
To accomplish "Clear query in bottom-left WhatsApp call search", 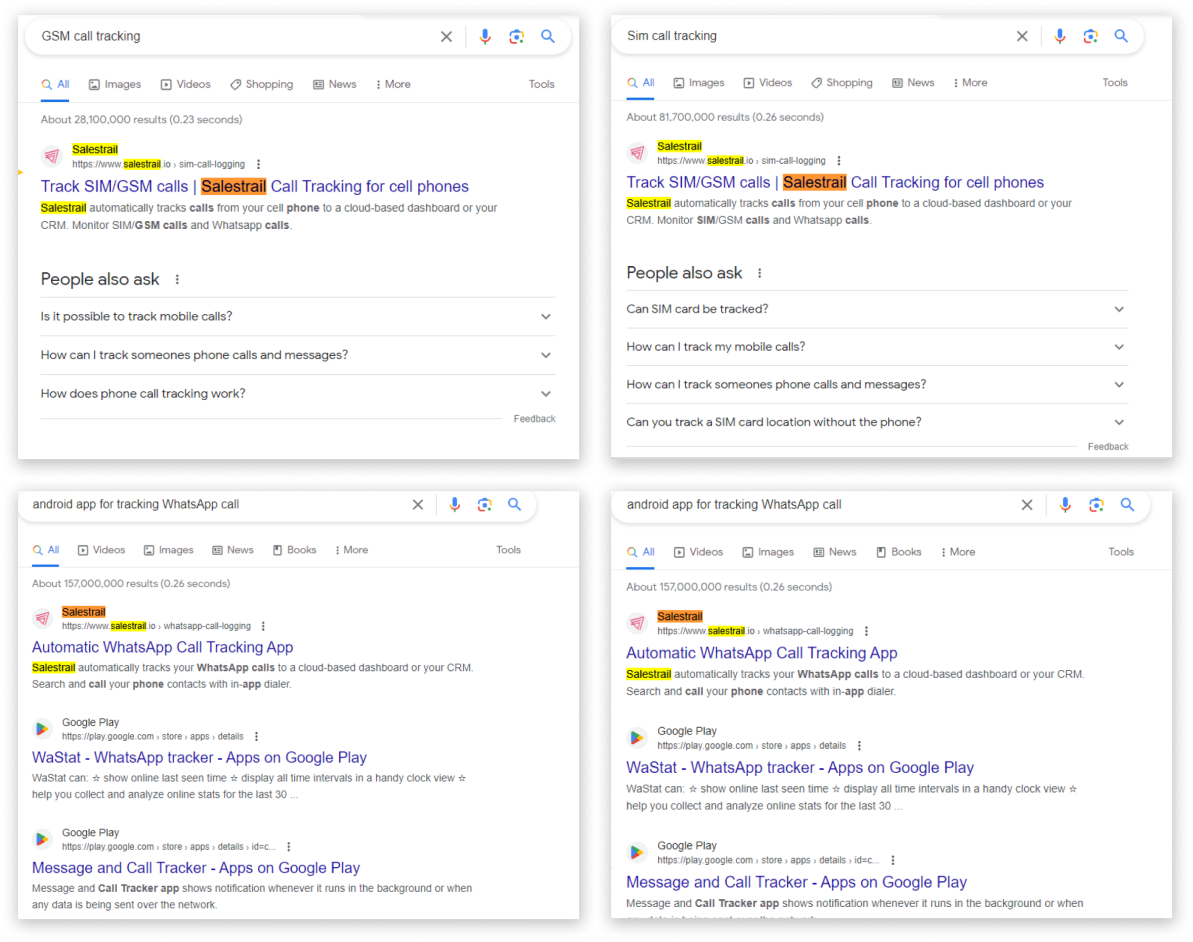I will tap(418, 504).
